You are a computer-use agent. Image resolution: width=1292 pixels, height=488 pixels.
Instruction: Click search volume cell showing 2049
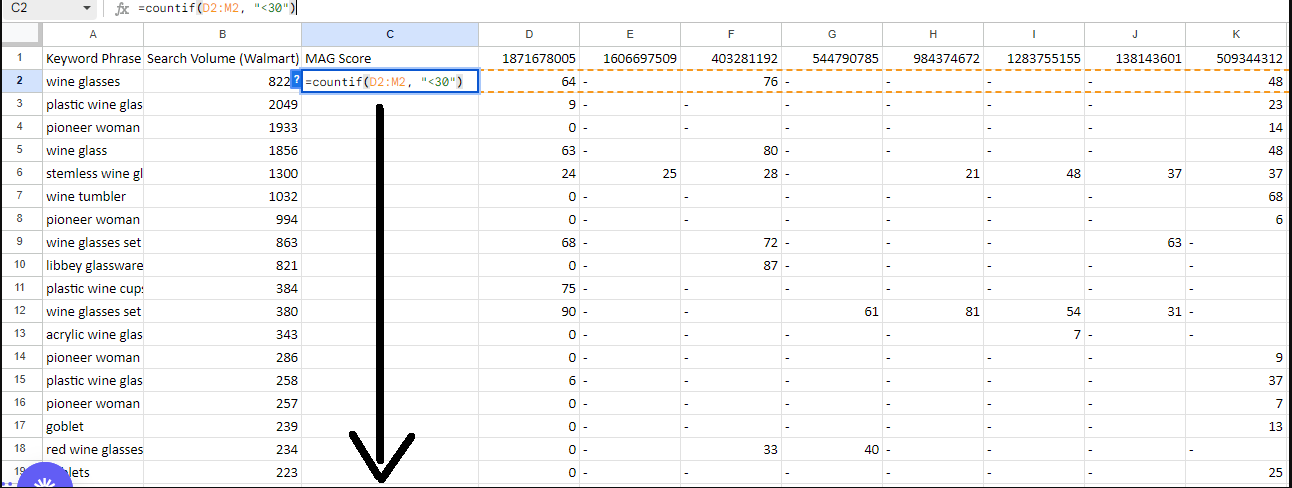click(222, 104)
